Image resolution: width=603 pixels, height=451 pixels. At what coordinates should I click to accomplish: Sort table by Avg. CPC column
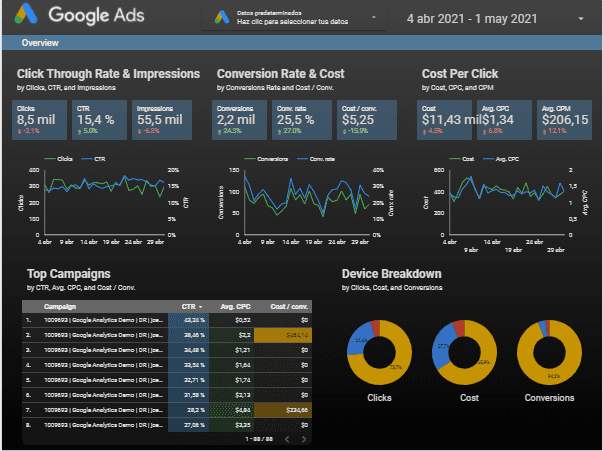[235, 307]
